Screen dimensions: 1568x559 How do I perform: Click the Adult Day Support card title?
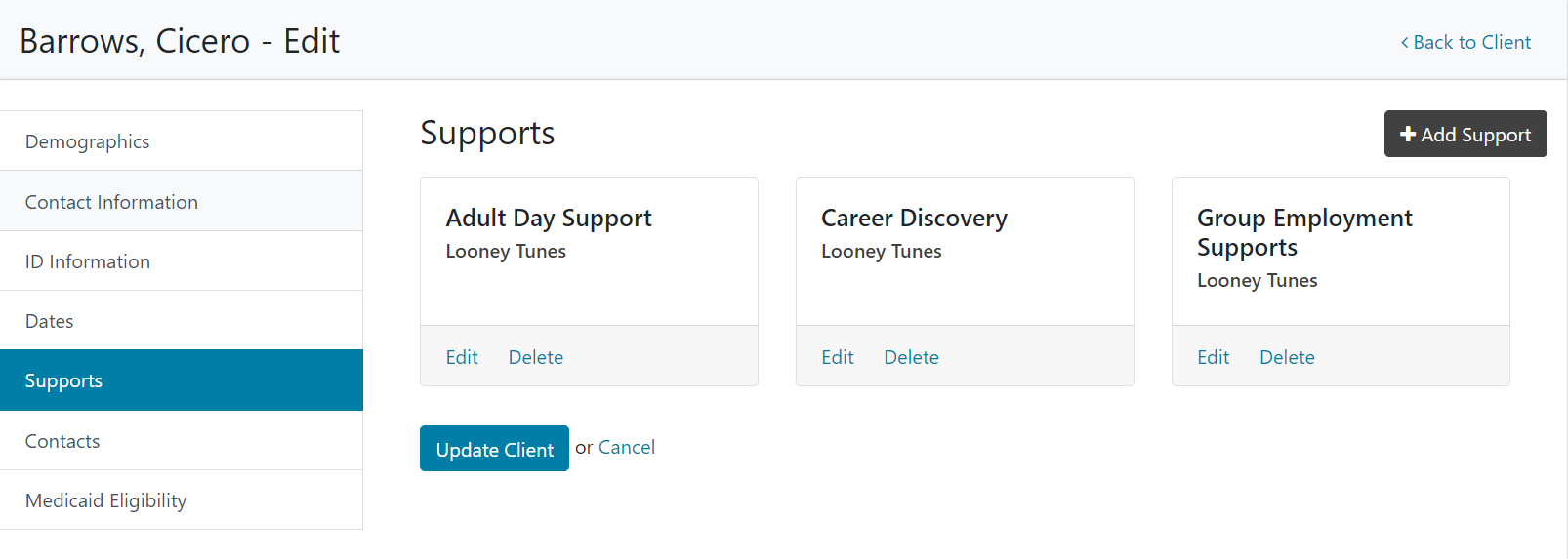point(549,218)
